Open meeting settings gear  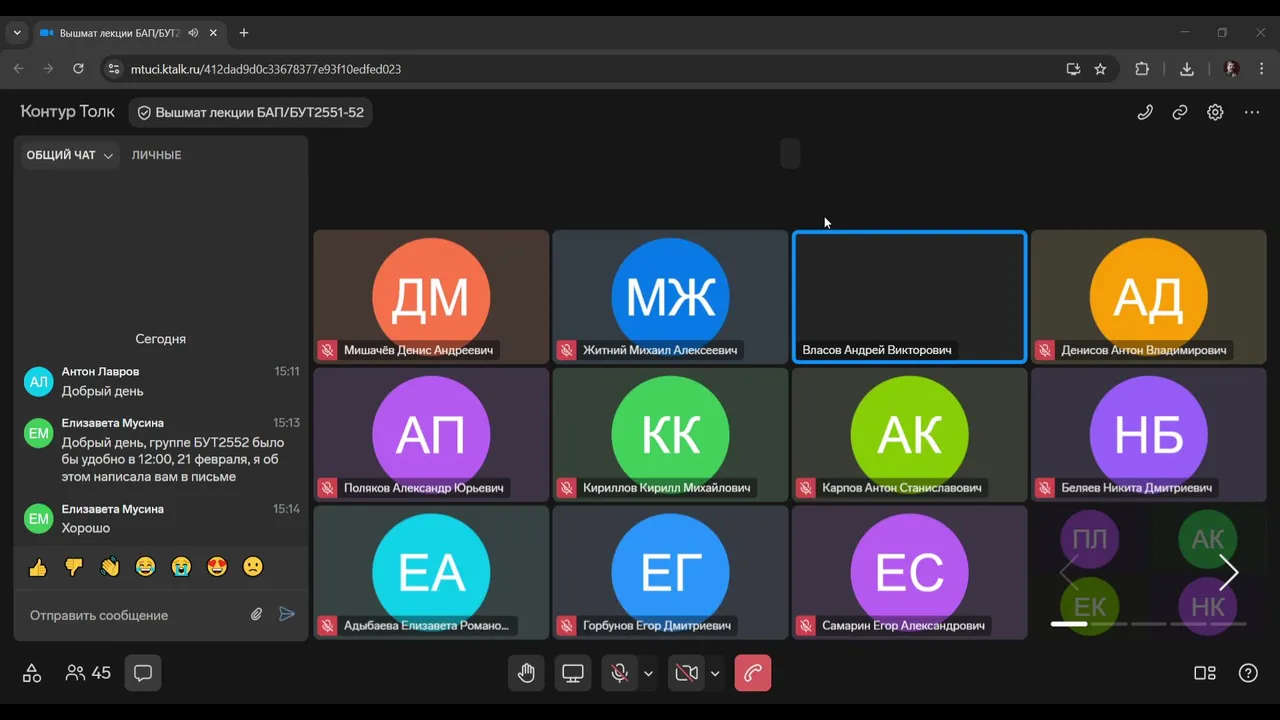(x=1215, y=112)
